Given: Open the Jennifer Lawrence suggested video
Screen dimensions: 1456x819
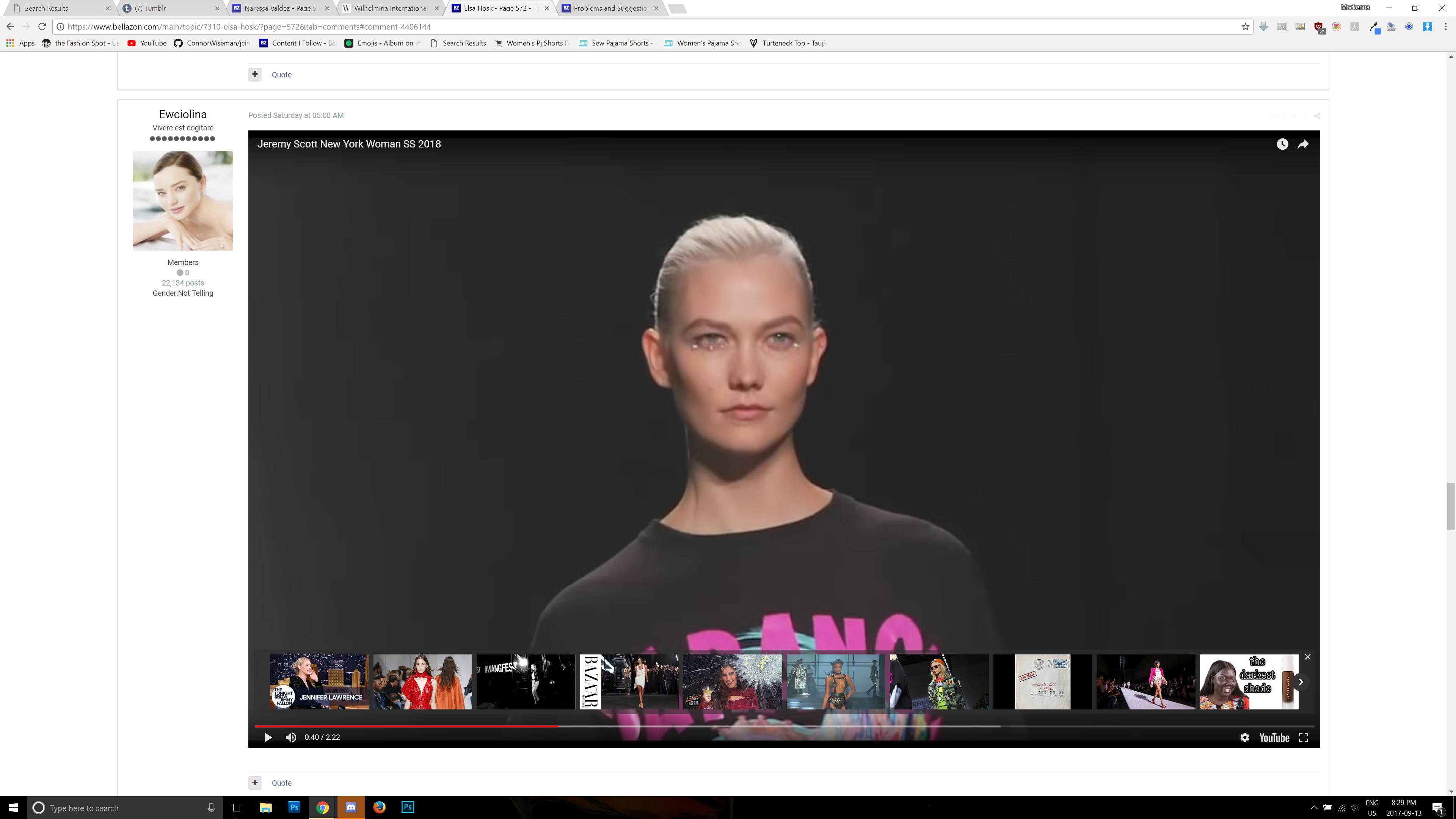Looking at the screenshot, I should pos(319,682).
